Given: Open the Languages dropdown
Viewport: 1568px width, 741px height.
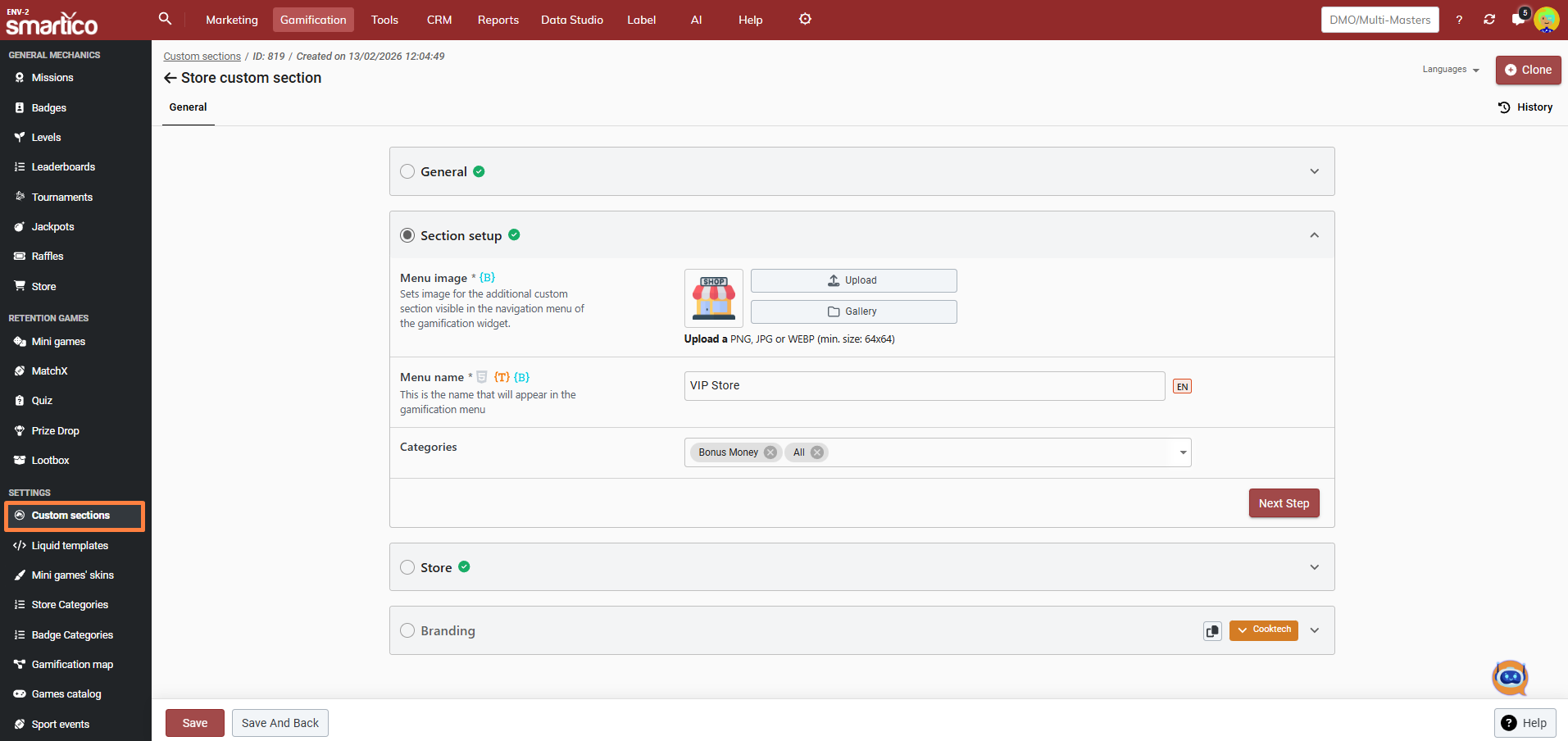Looking at the screenshot, I should 1450,70.
